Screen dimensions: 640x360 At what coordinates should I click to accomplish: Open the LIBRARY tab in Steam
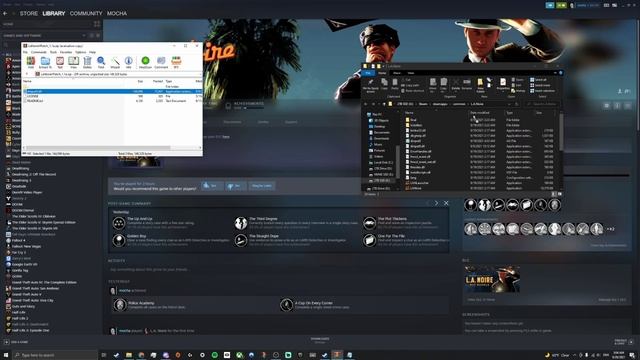(x=54, y=13)
